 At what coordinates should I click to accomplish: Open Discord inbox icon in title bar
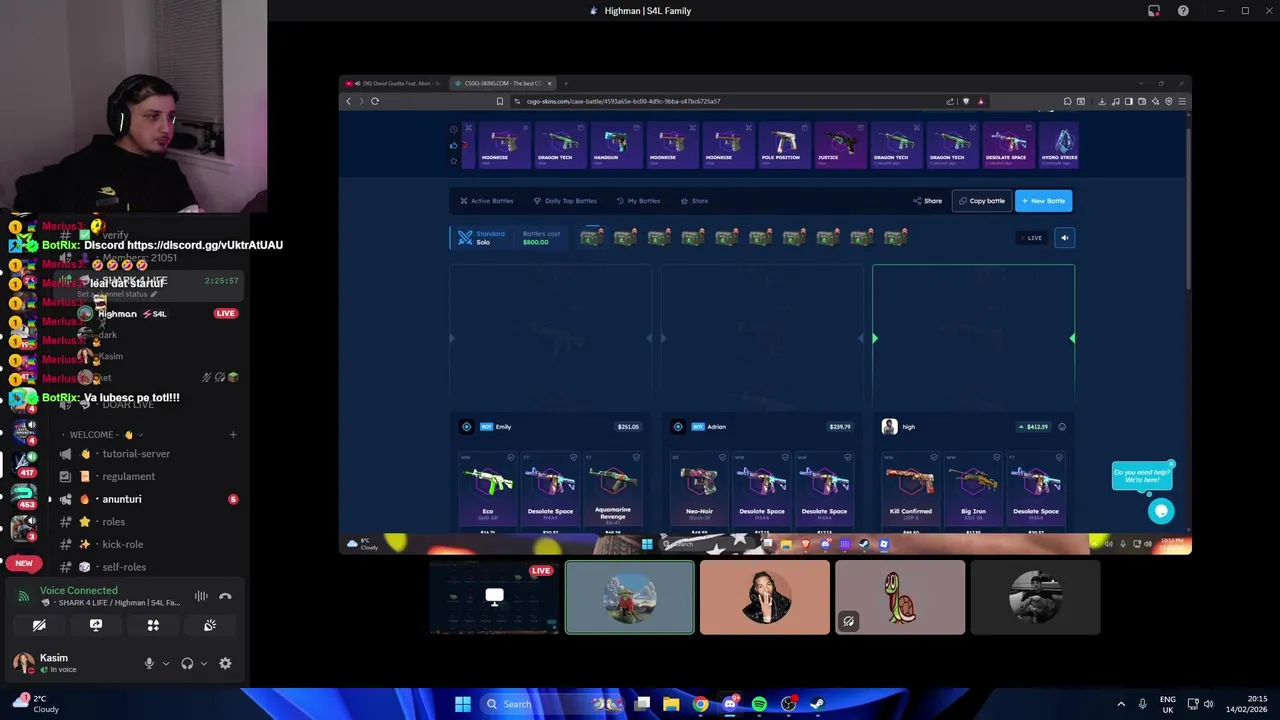point(1154,11)
